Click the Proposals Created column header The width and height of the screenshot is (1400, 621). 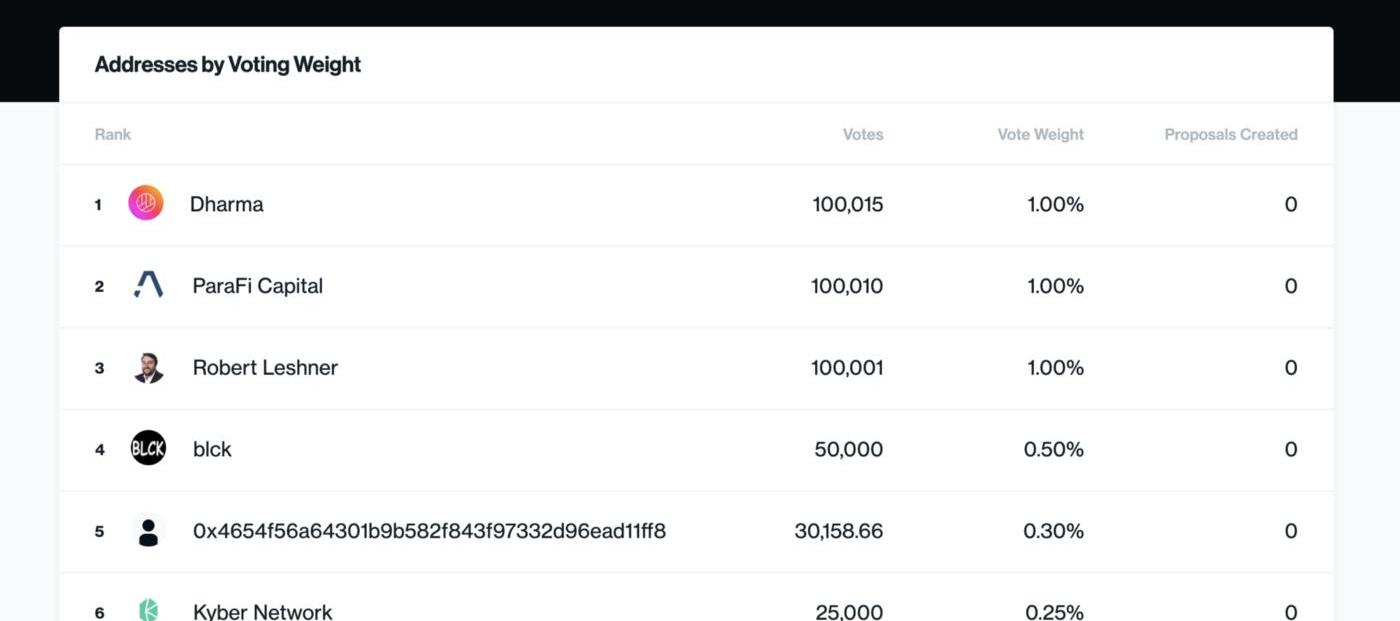pyautogui.click(x=1230, y=134)
